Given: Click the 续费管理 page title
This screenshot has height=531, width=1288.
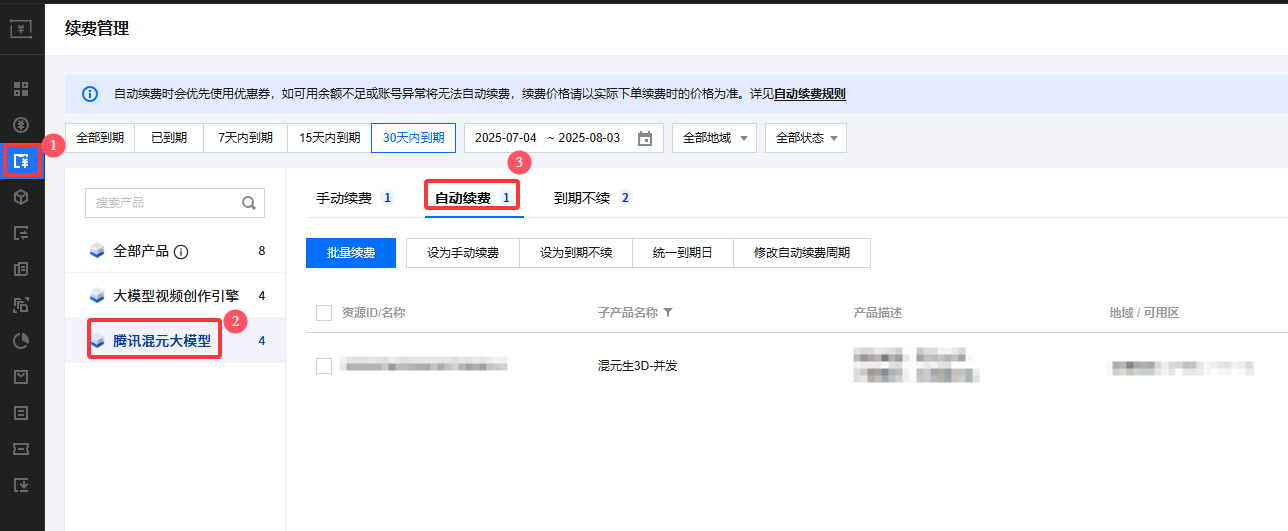Looking at the screenshot, I should coord(97,28).
